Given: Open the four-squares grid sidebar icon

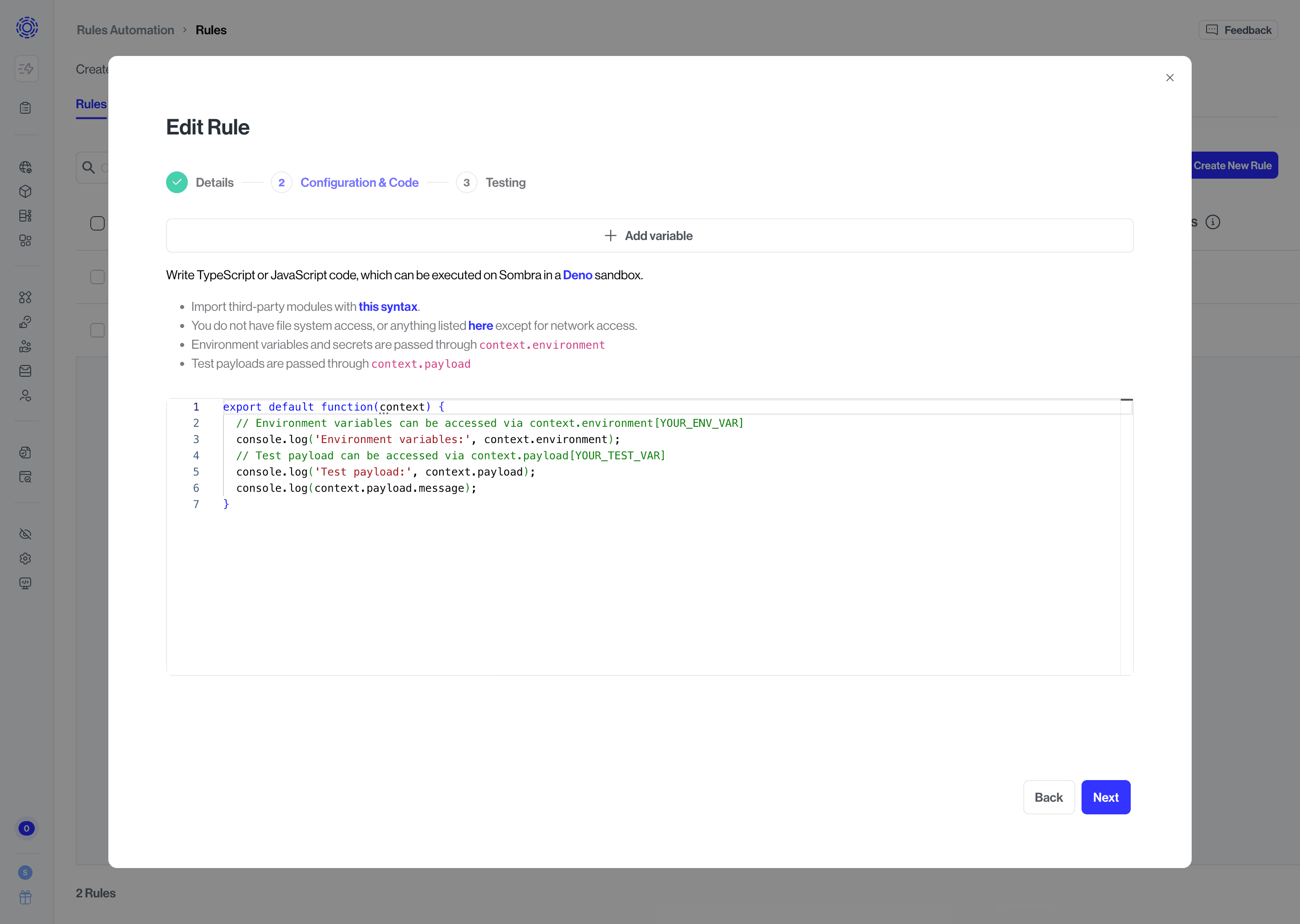Looking at the screenshot, I should [x=26, y=240].
